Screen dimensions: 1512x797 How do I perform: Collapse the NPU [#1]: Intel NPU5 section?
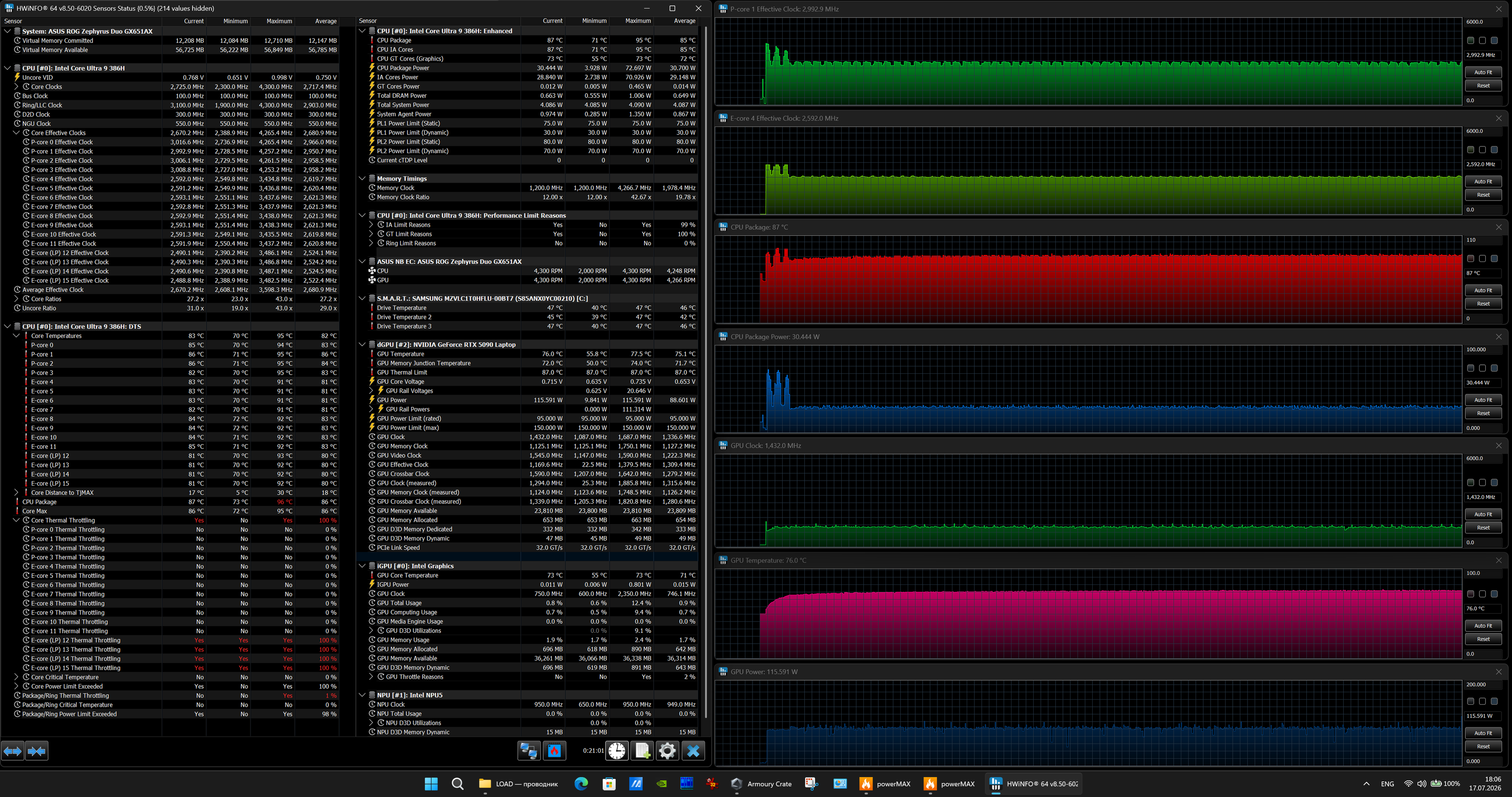pyautogui.click(x=362, y=695)
